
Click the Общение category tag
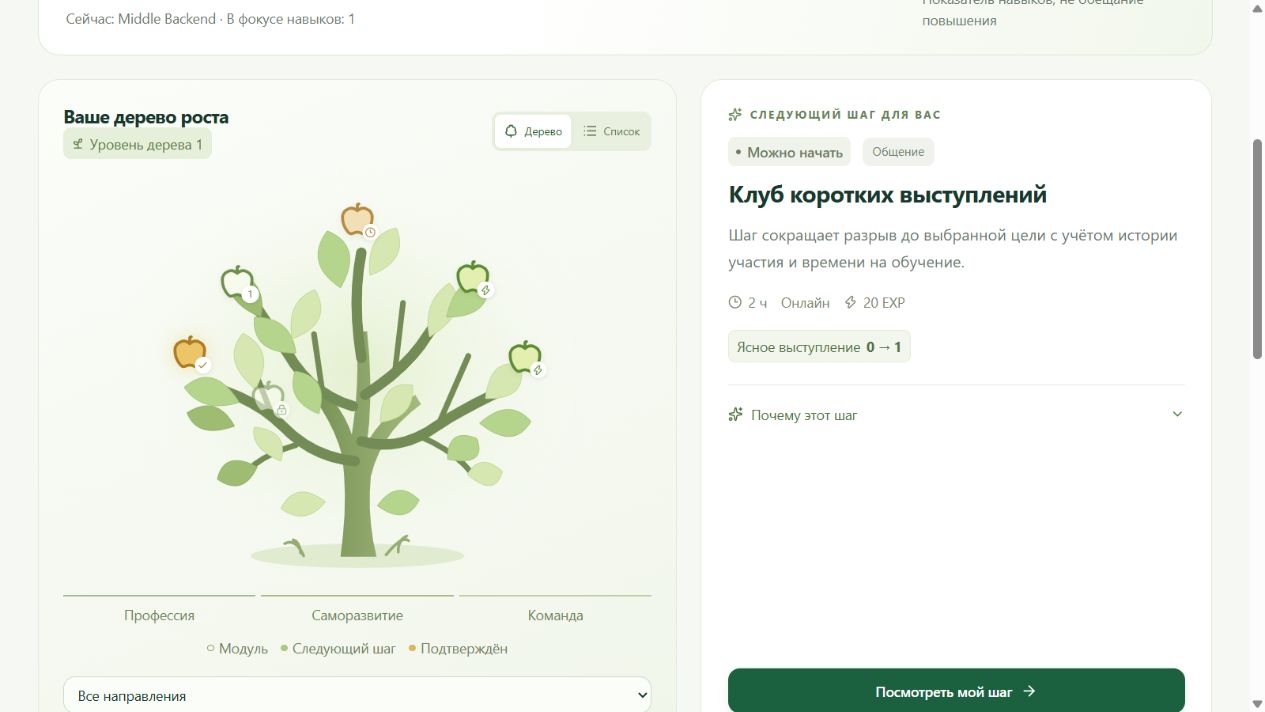point(898,152)
